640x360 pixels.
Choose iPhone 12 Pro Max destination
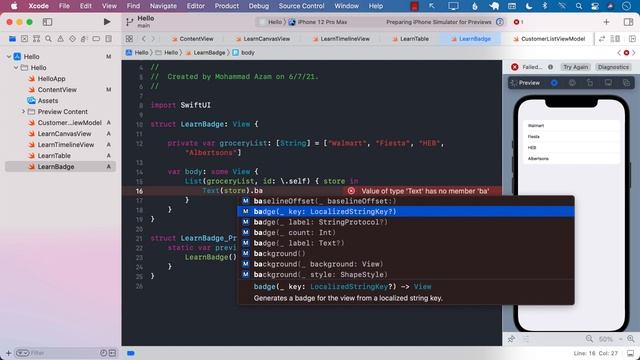coord(318,22)
